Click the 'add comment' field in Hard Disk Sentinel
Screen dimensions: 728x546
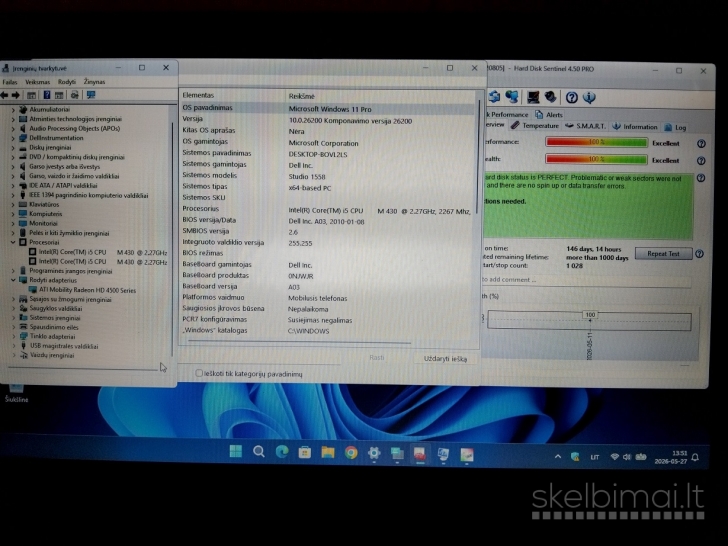click(x=586, y=280)
